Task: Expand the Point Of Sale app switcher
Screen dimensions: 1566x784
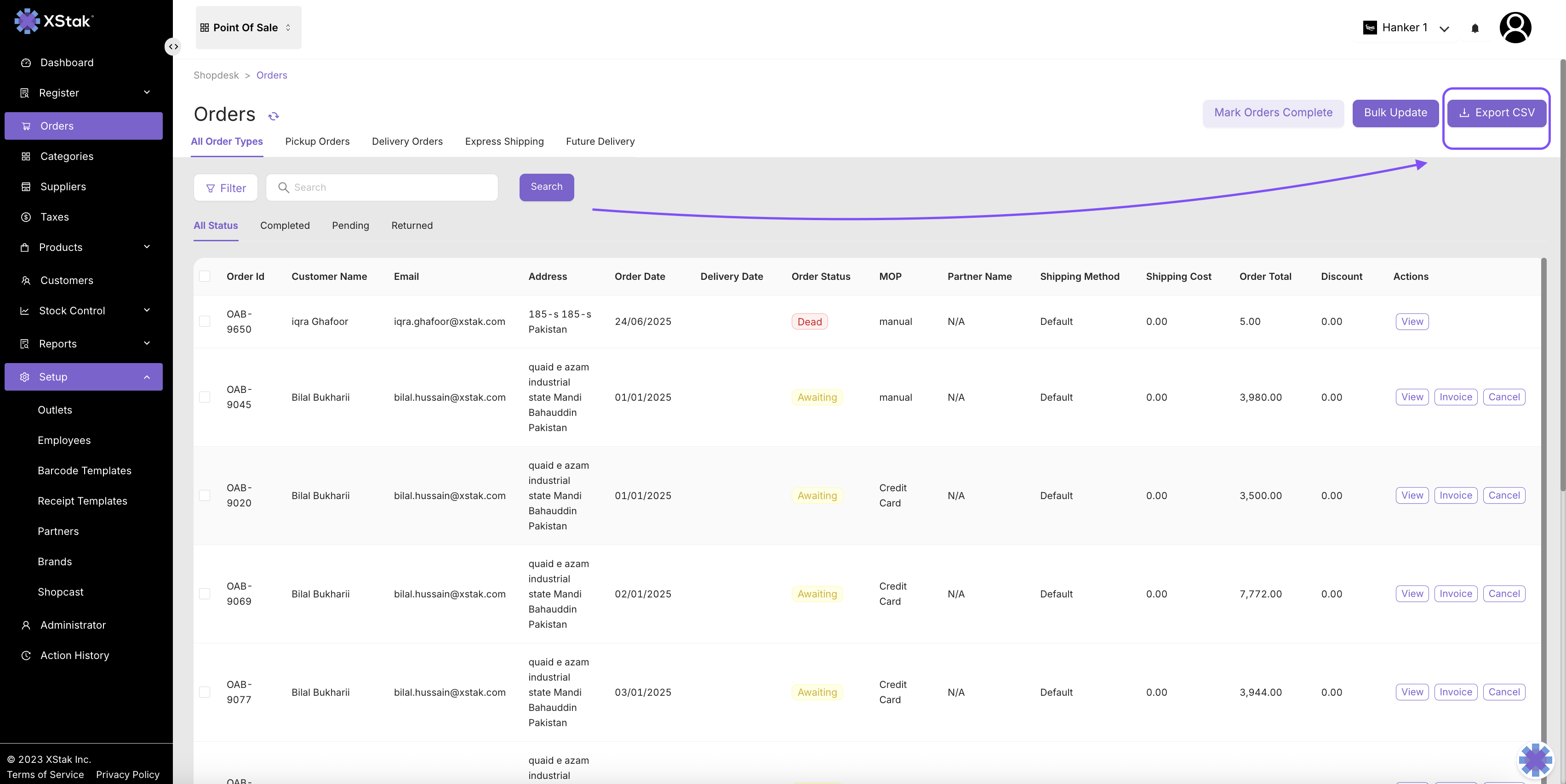Action: [248, 28]
